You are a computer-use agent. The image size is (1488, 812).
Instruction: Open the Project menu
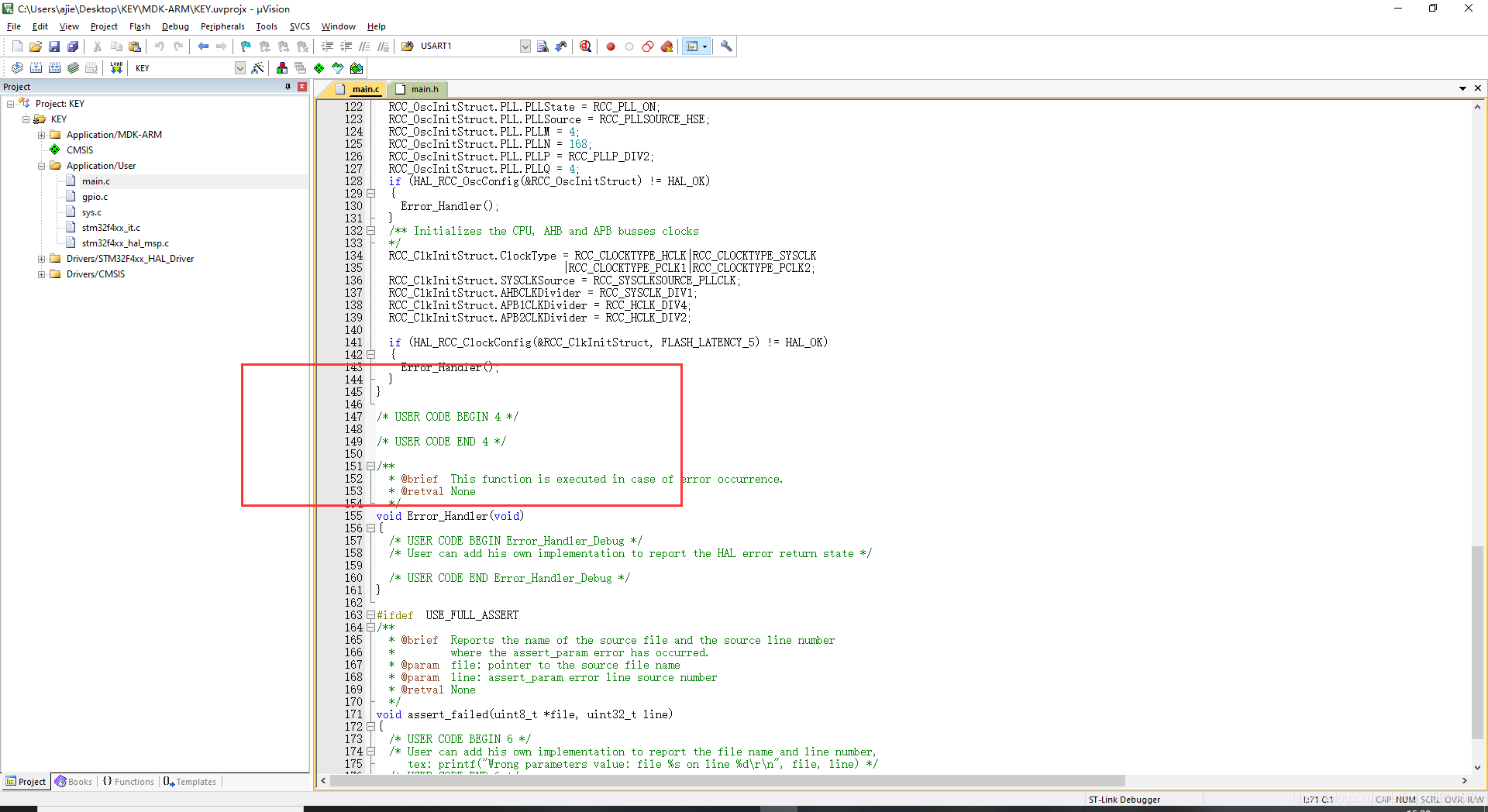click(x=104, y=26)
